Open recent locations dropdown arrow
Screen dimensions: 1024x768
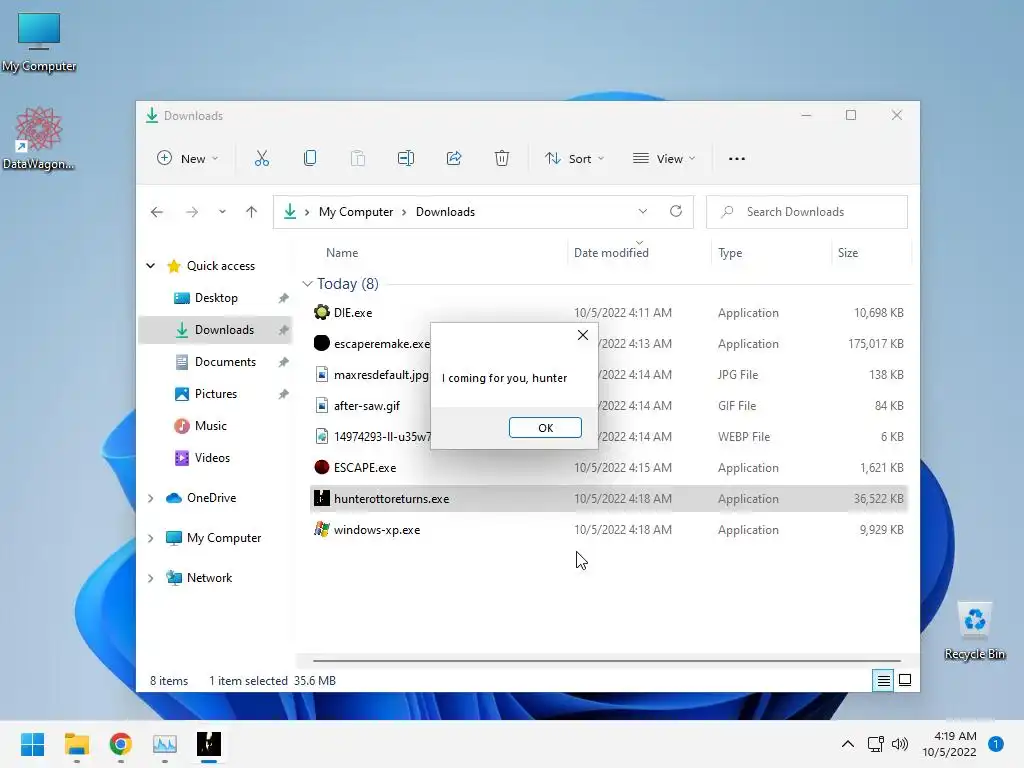(x=222, y=212)
